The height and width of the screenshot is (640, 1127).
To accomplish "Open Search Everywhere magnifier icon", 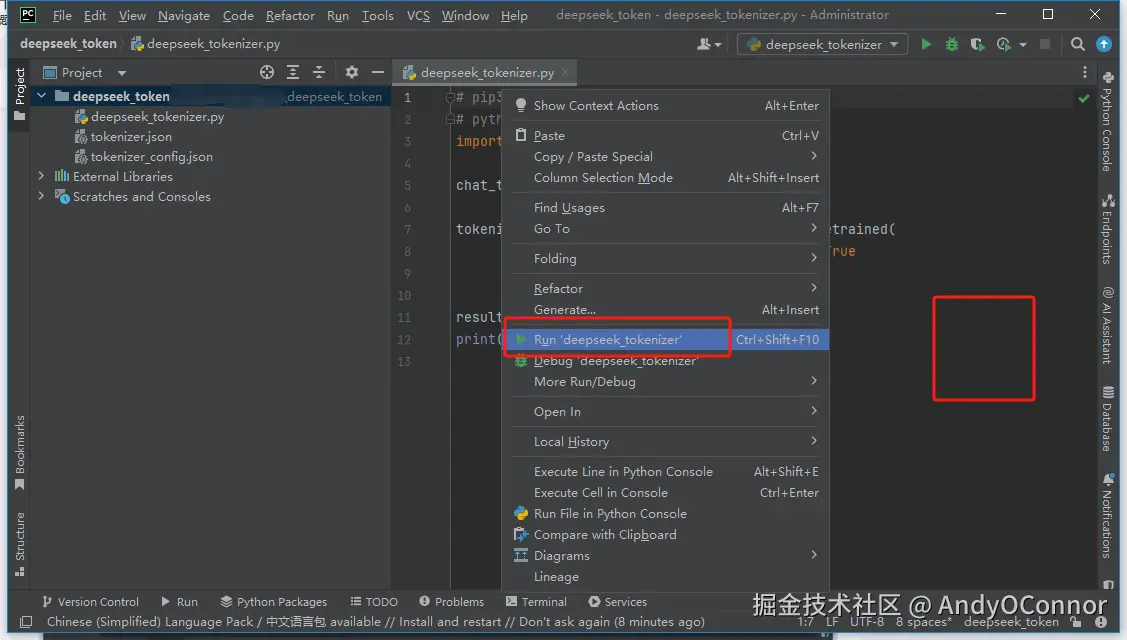I will 1077,45.
